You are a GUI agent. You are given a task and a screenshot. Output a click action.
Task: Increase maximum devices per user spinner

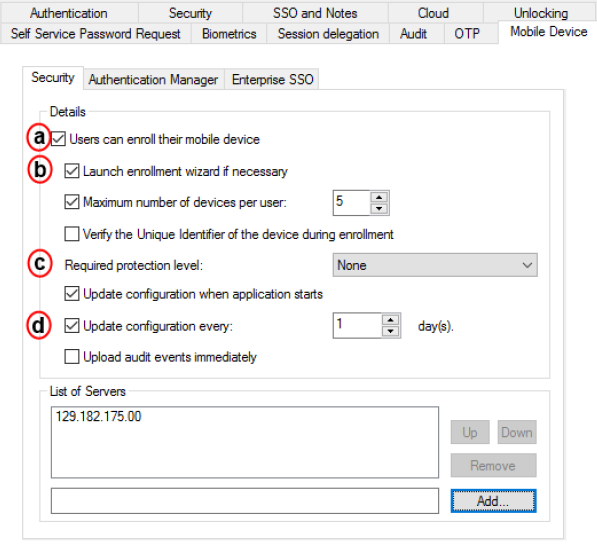[x=379, y=197]
